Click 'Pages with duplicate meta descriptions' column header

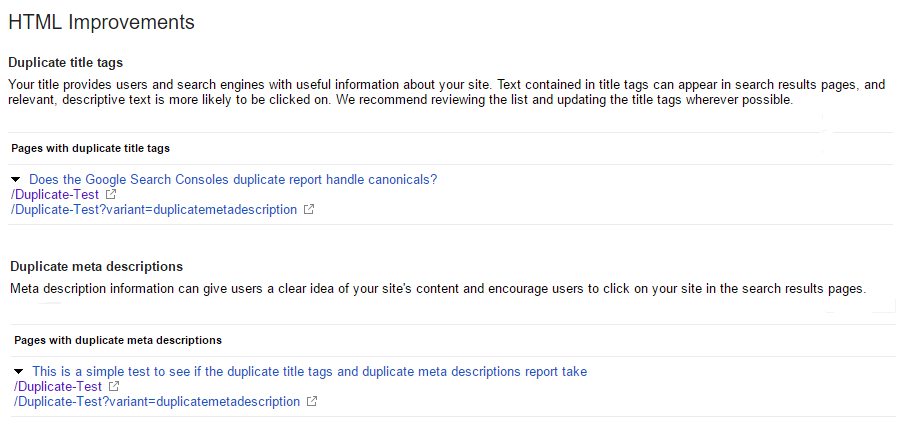tap(118, 340)
